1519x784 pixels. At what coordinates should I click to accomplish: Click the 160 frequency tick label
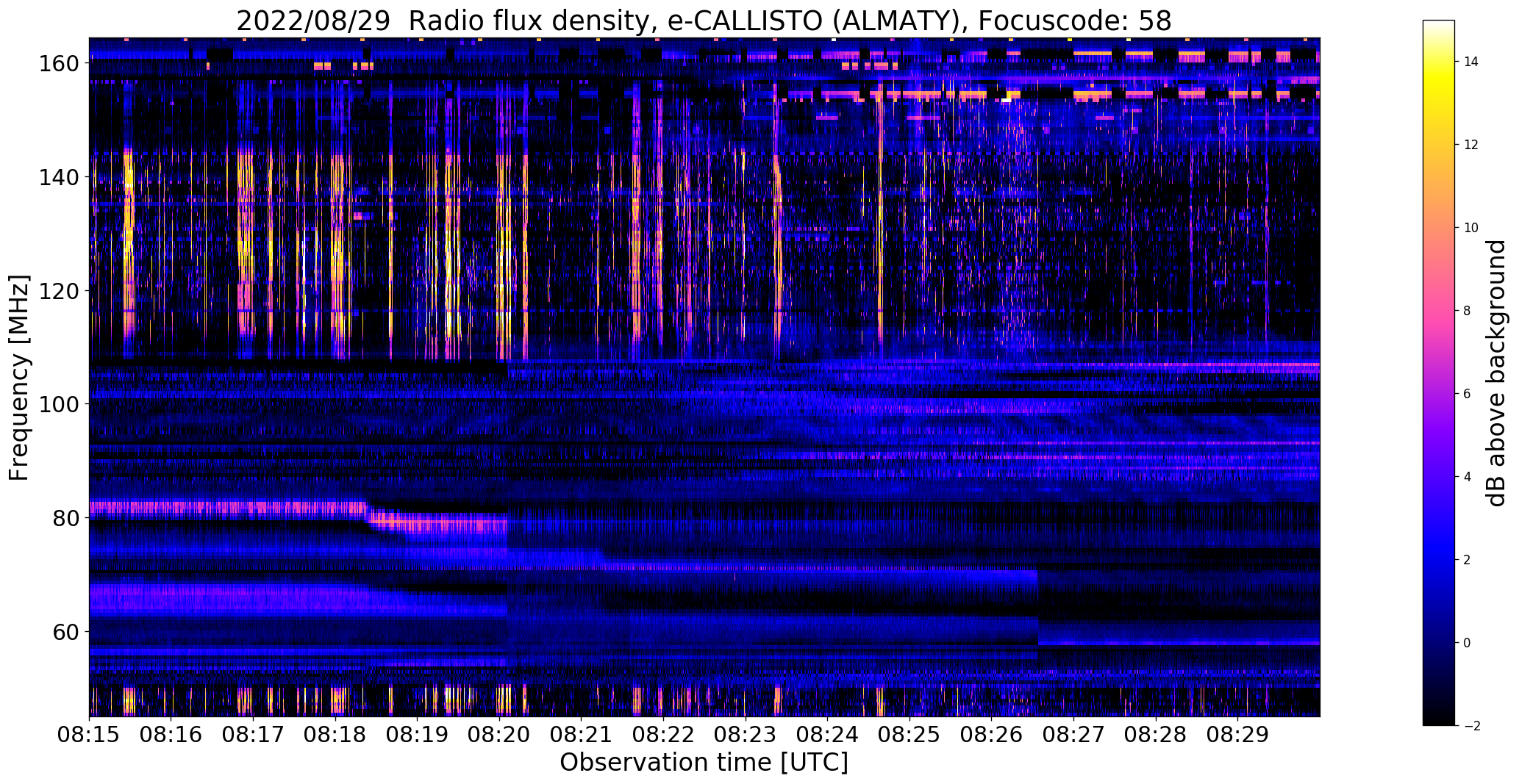point(60,64)
